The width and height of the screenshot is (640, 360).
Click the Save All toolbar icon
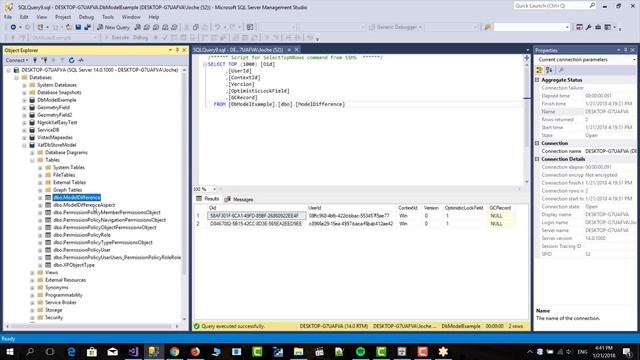click(x=87, y=27)
